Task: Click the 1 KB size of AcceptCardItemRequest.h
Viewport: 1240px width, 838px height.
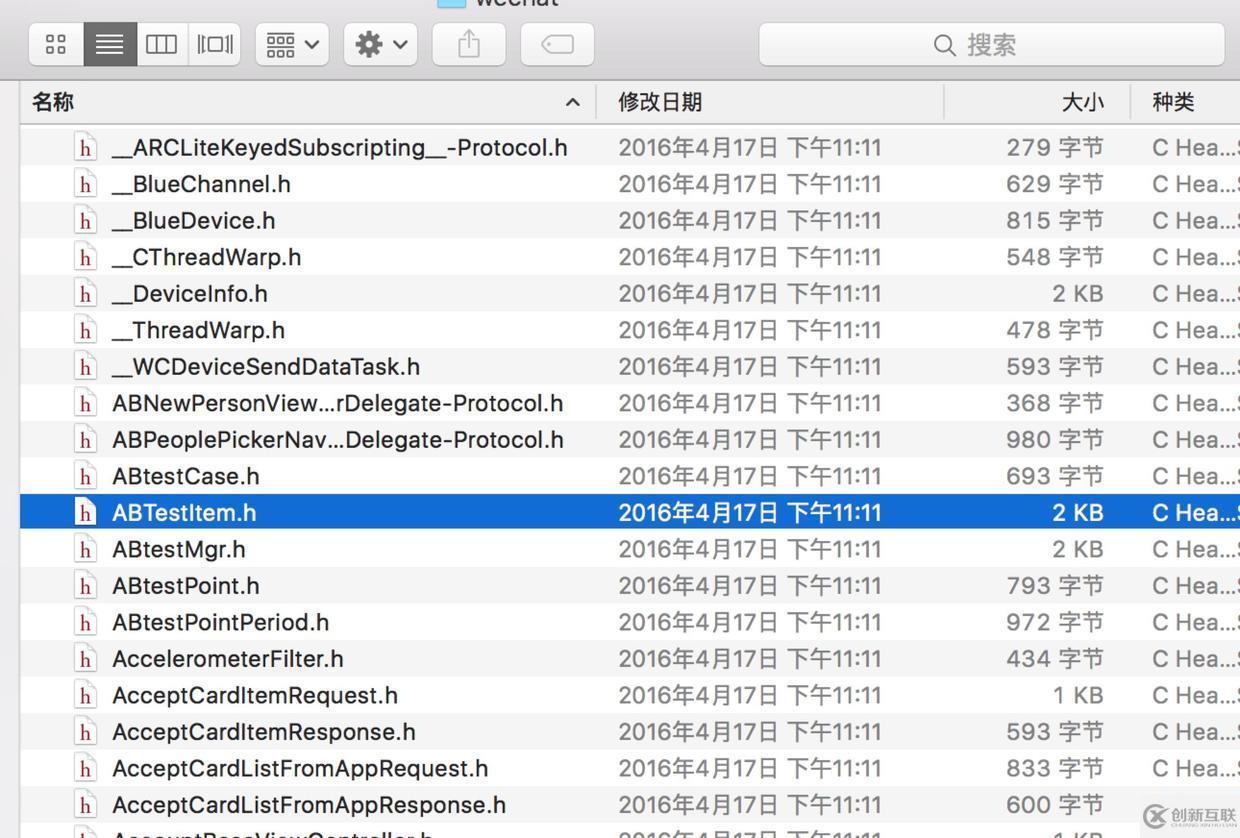Action: 1077,695
